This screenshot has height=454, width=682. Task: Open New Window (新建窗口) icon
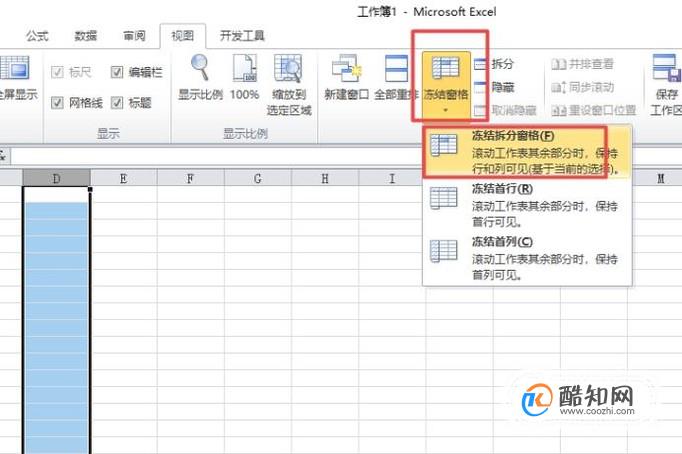point(347,68)
